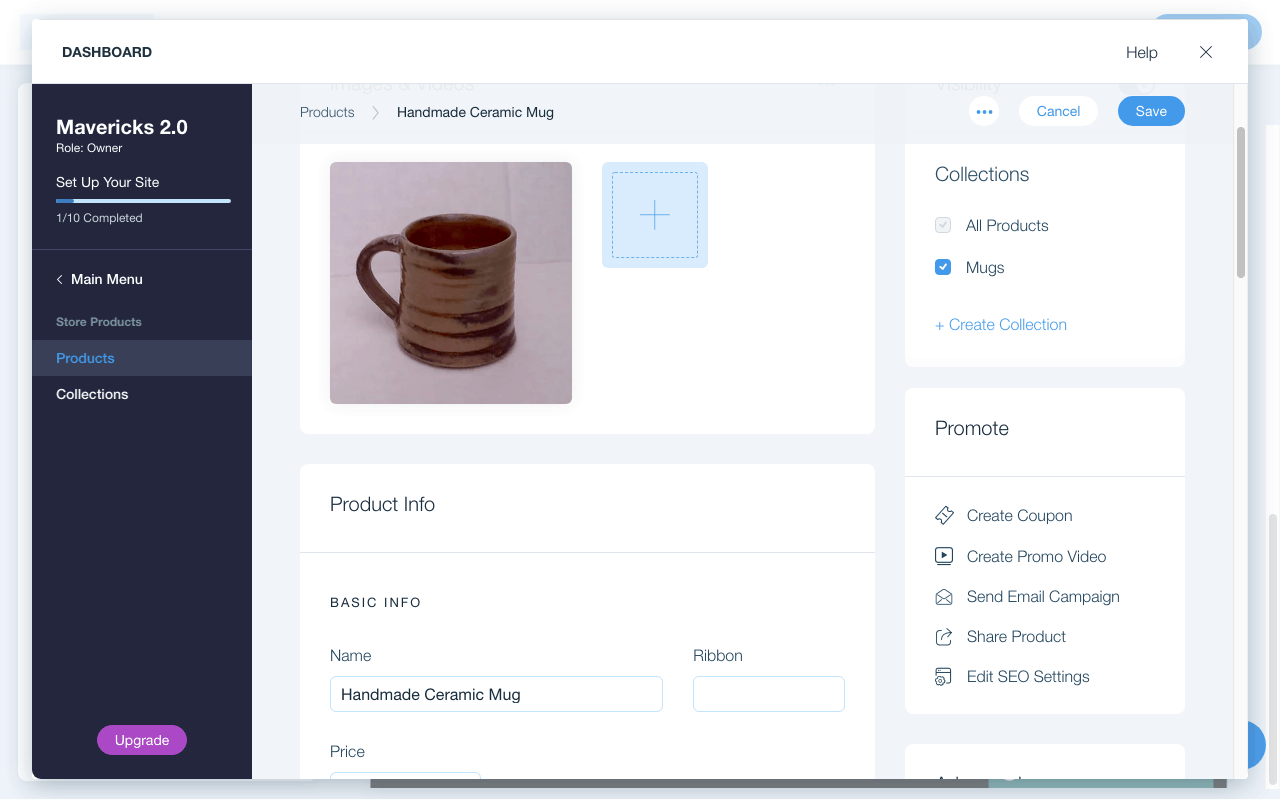Click the product Name input field
Screen dimensions: 1280x800
(x=496, y=694)
